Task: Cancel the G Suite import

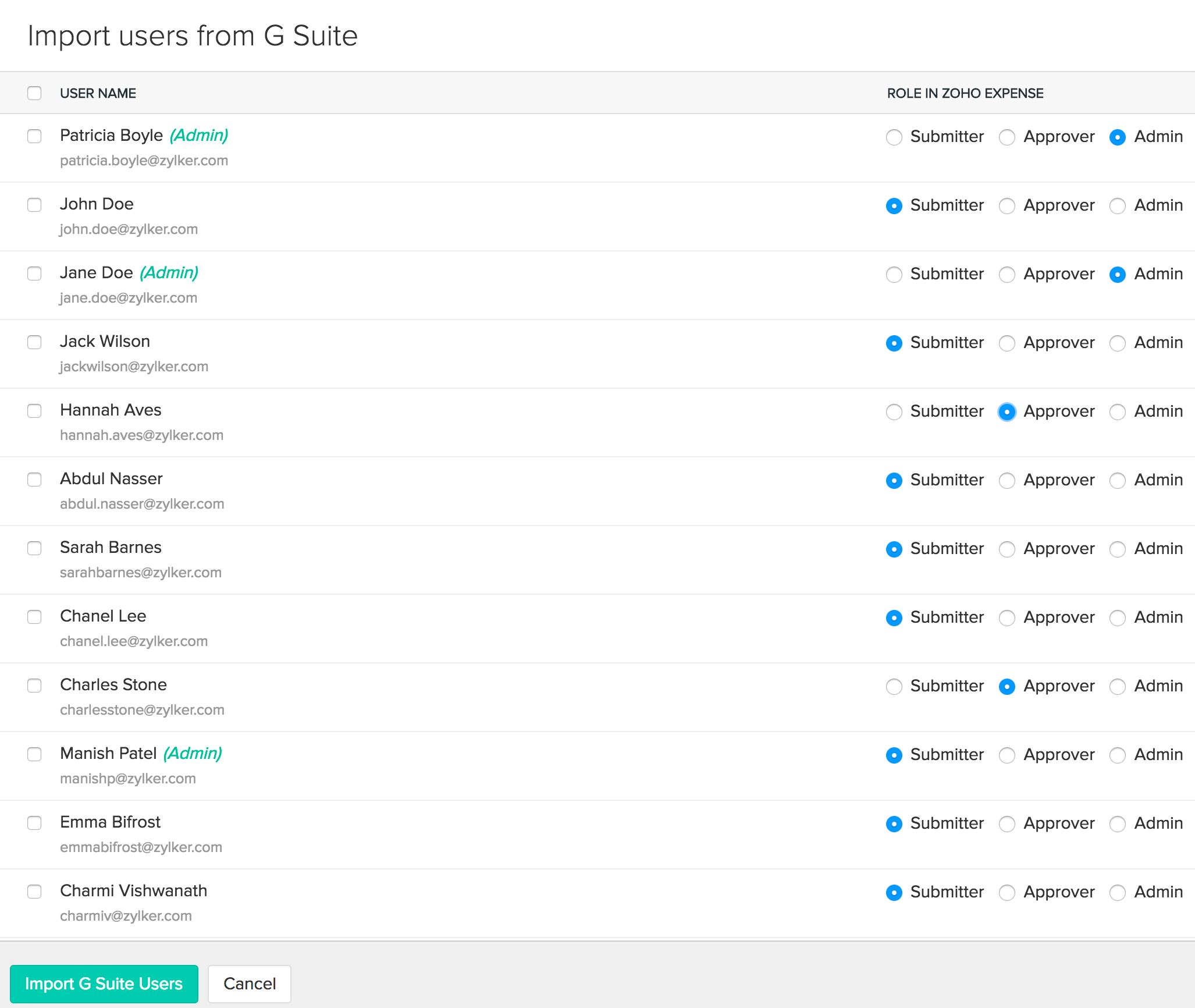Action: point(250,984)
